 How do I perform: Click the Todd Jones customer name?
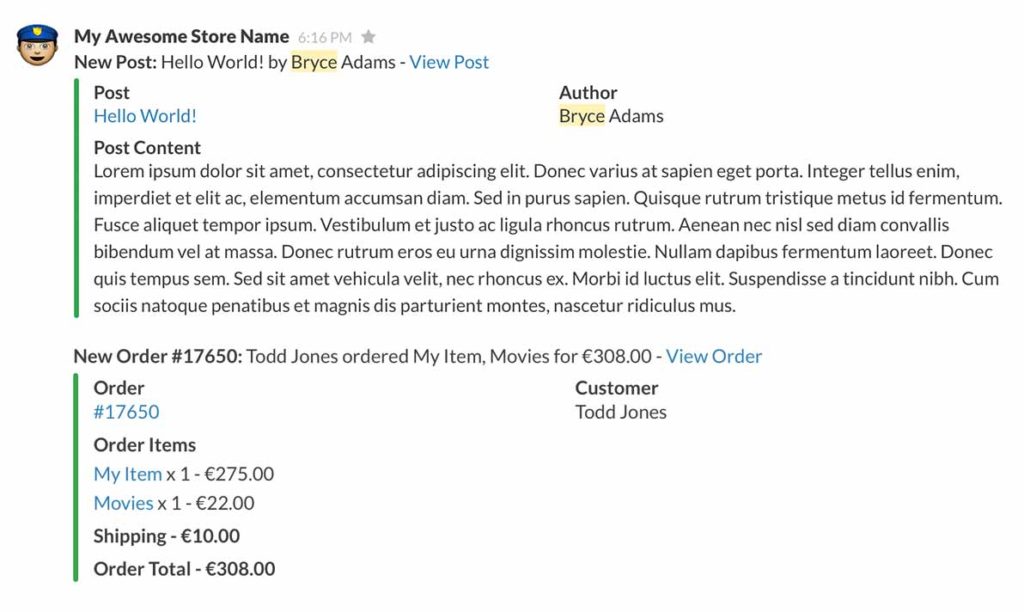point(620,412)
